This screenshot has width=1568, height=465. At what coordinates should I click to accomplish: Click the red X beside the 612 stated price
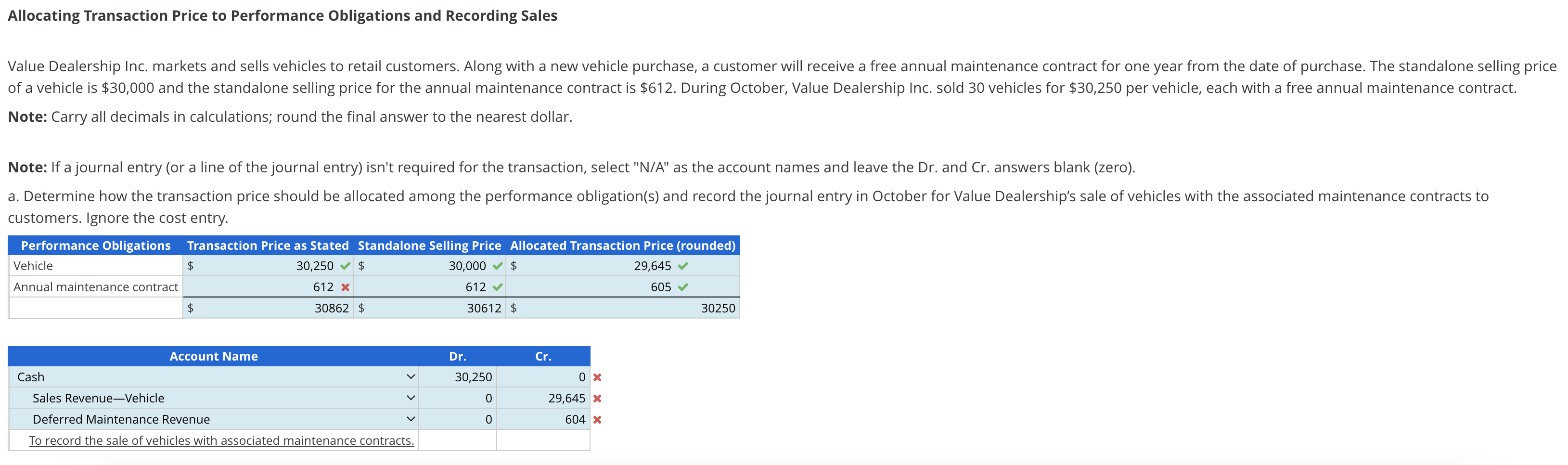(345, 287)
